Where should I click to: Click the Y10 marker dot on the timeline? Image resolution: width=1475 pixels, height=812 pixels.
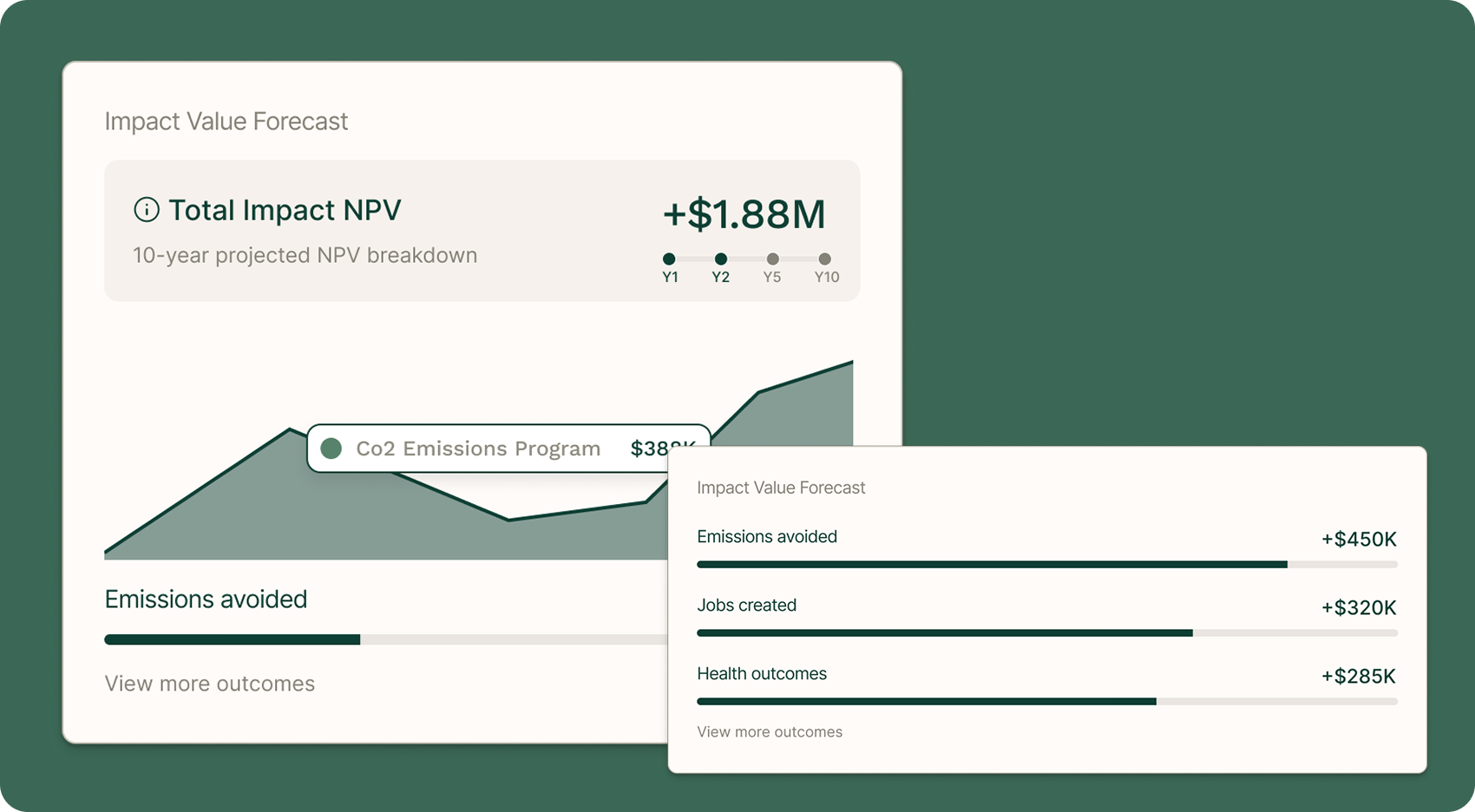coord(824,259)
